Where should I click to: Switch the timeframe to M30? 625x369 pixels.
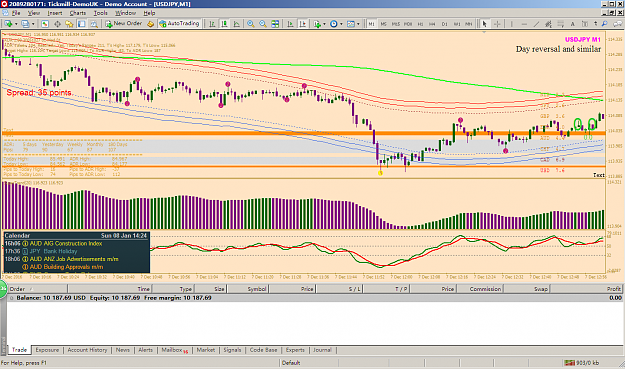408,24
